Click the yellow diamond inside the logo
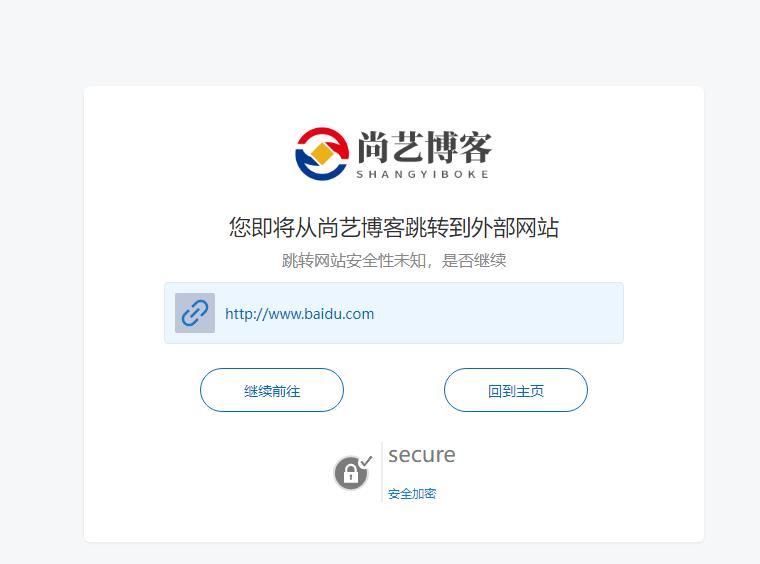This screenshot has height=564, width=760. coord(322,153)
